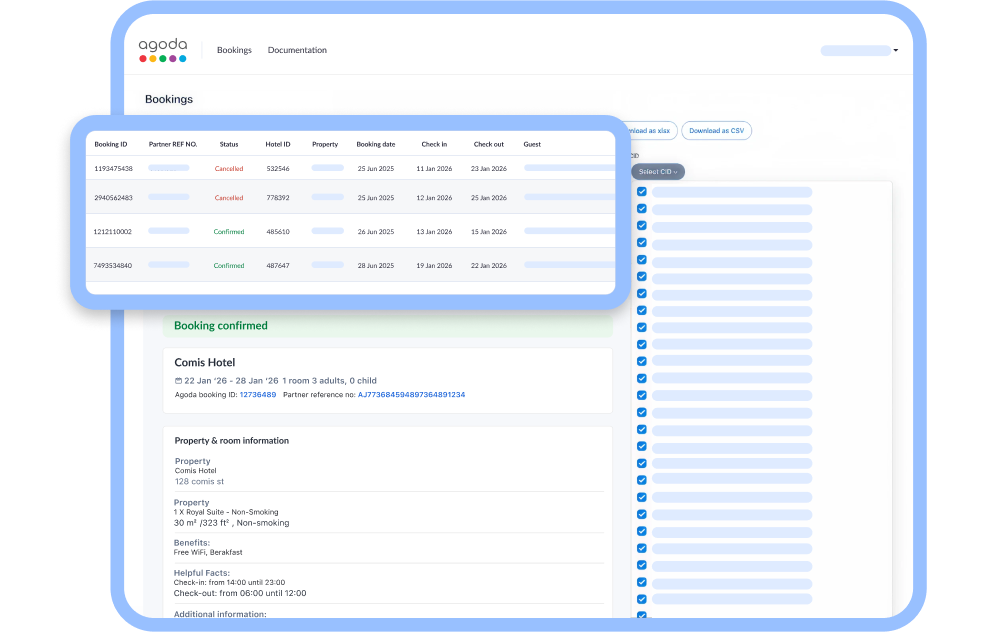Click the address 128 comis st
1000x632 pixels.
point(199,481)
